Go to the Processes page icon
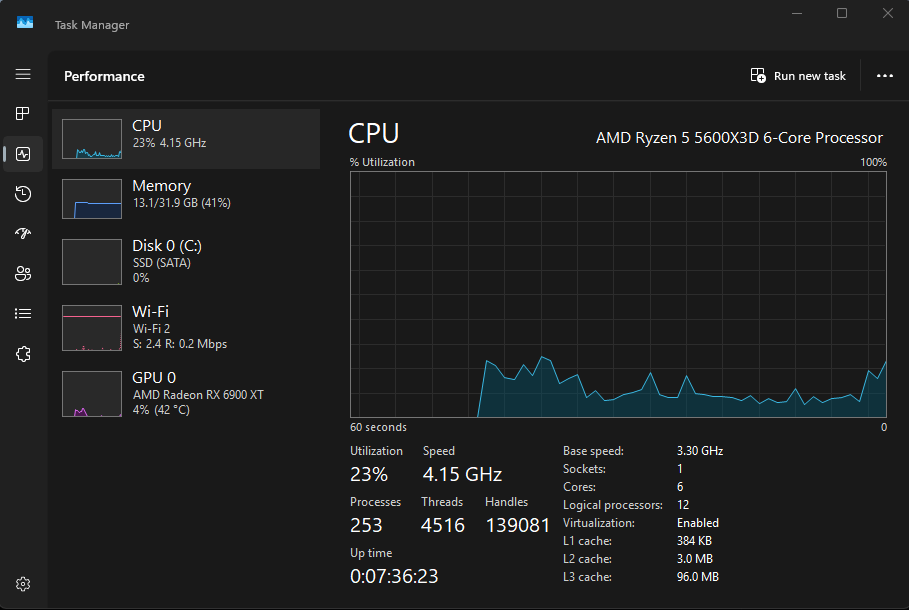The height and width of the screenshot is (610, 909). pos(23,114)
